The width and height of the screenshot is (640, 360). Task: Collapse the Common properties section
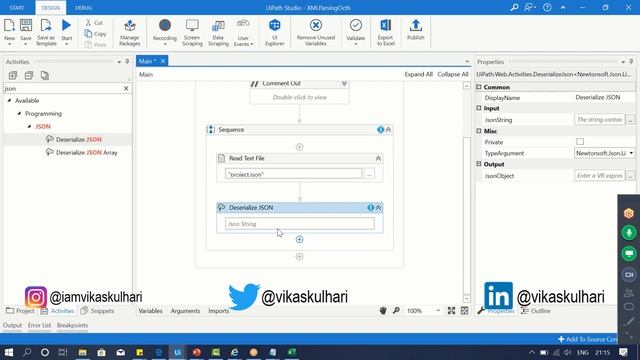[x=479, y=87]
